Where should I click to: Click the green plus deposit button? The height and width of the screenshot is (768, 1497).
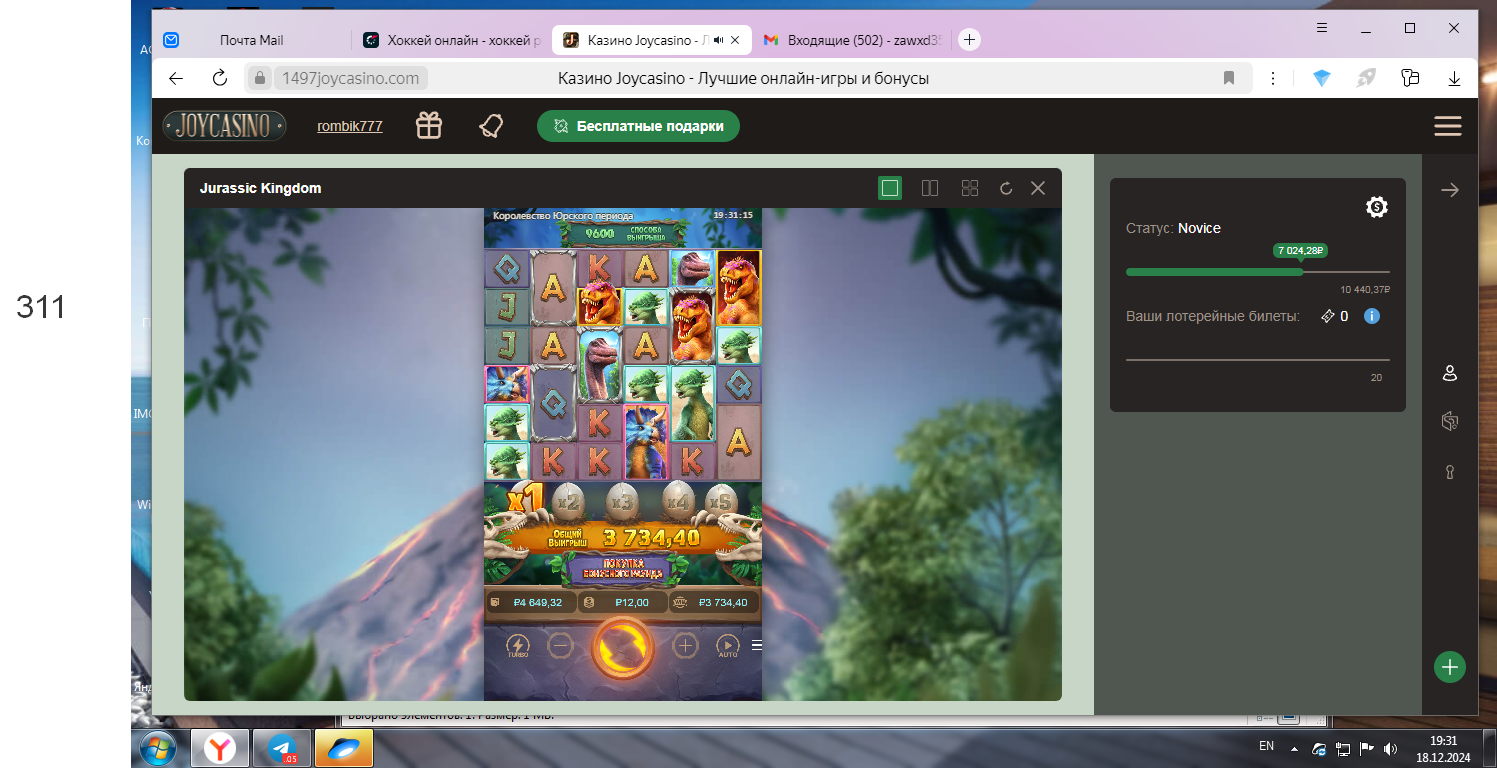point(1449,667)
